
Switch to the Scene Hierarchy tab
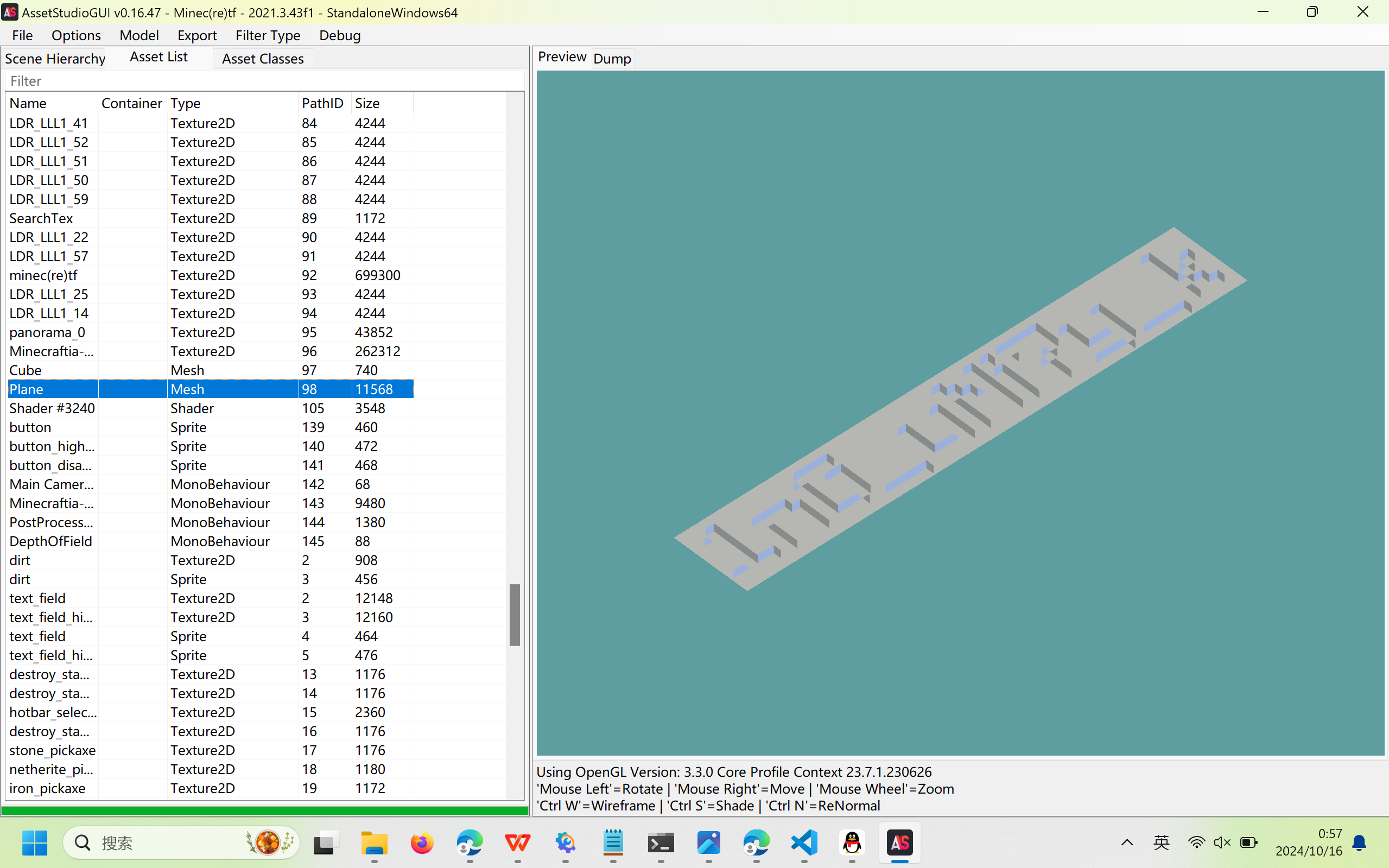point(54,59)
